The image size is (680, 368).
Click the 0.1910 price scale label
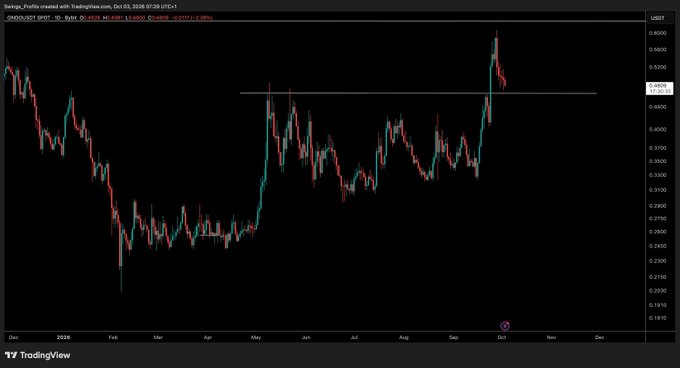click(x=657, y=305)
